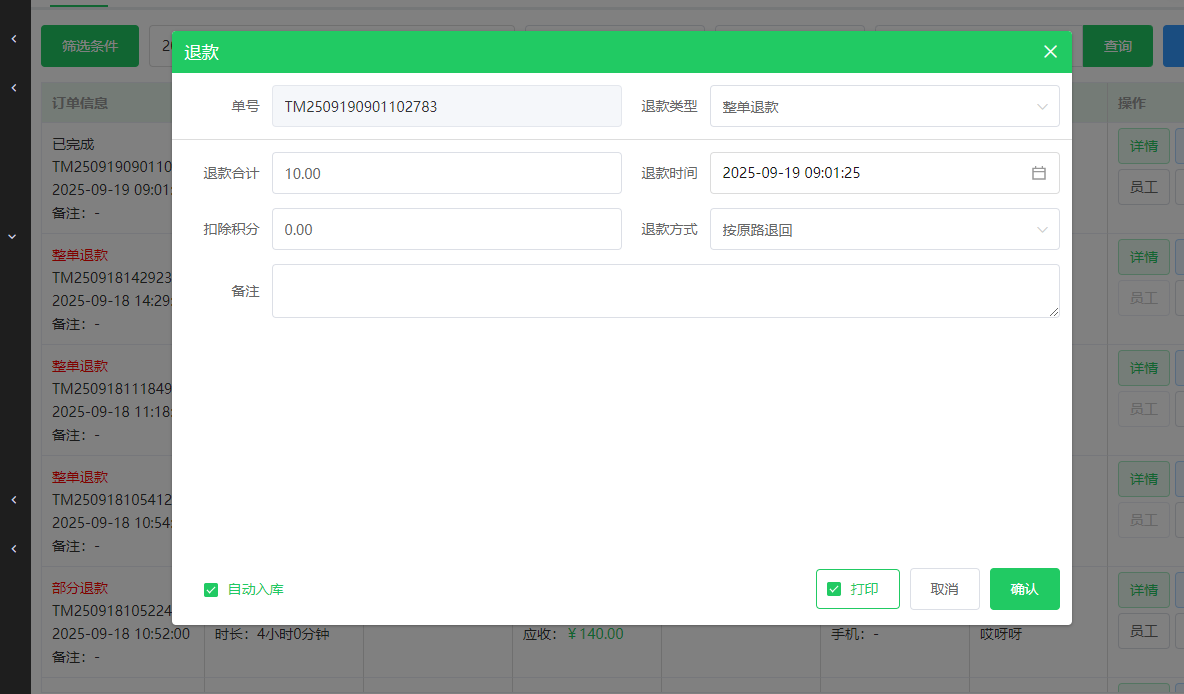Viewport: 1184px width, 694px height.
Task: Close the 退款 dialog with the X icon
Action: 1050,52
